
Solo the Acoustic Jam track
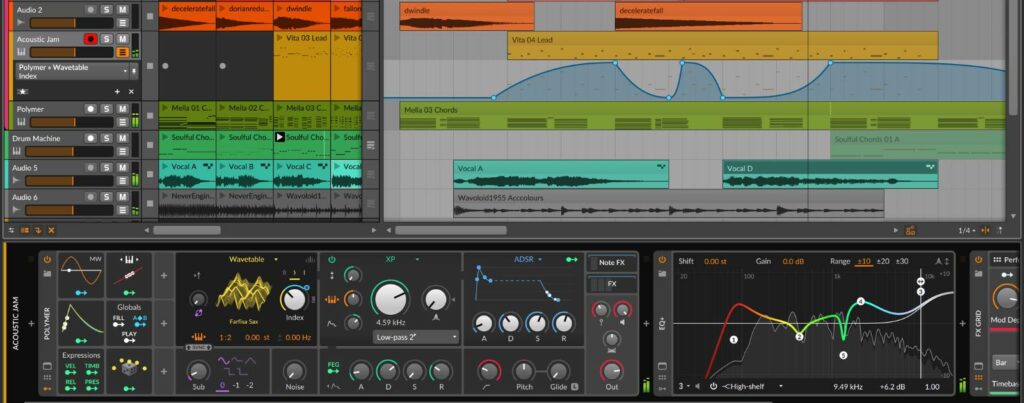(106, 39)
